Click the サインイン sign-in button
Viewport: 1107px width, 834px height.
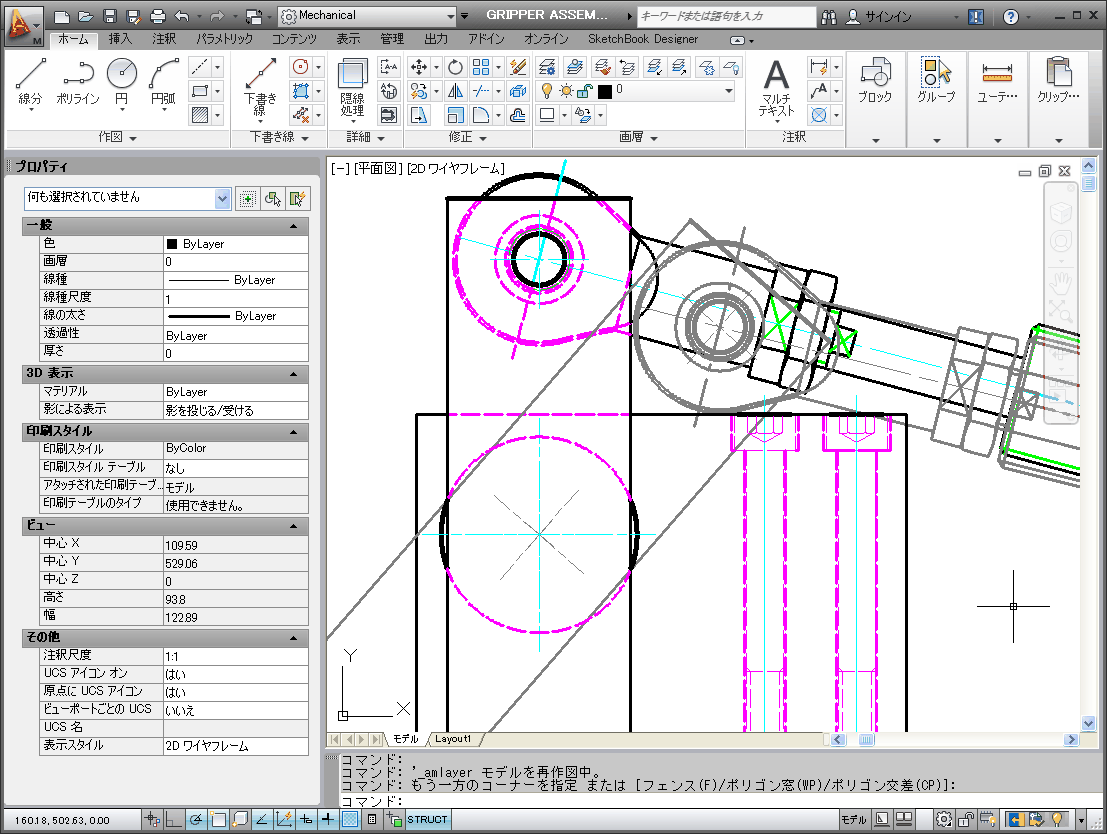click(x=879, y=16)
